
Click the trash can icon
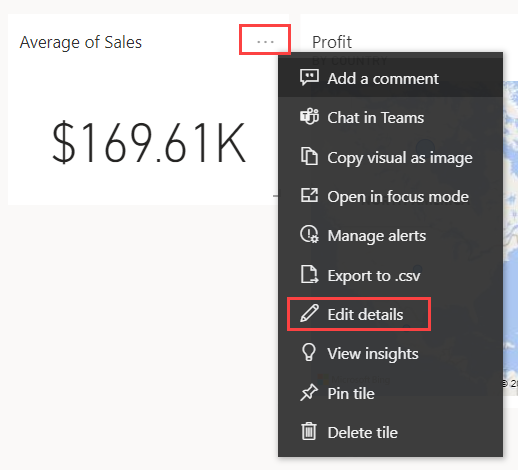click(x=309, y=431)
